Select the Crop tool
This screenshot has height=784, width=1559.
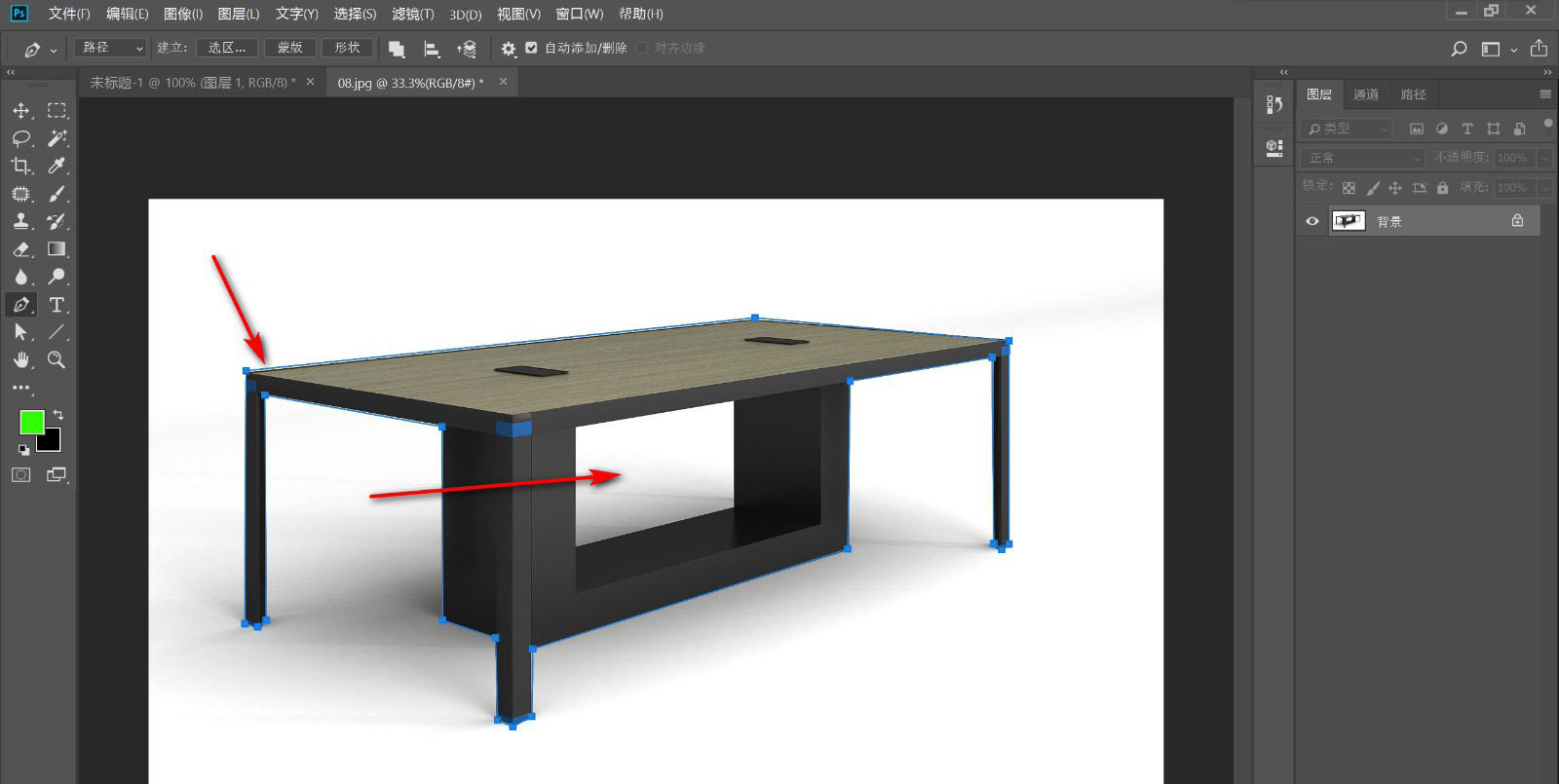click(x=20, y=167)
